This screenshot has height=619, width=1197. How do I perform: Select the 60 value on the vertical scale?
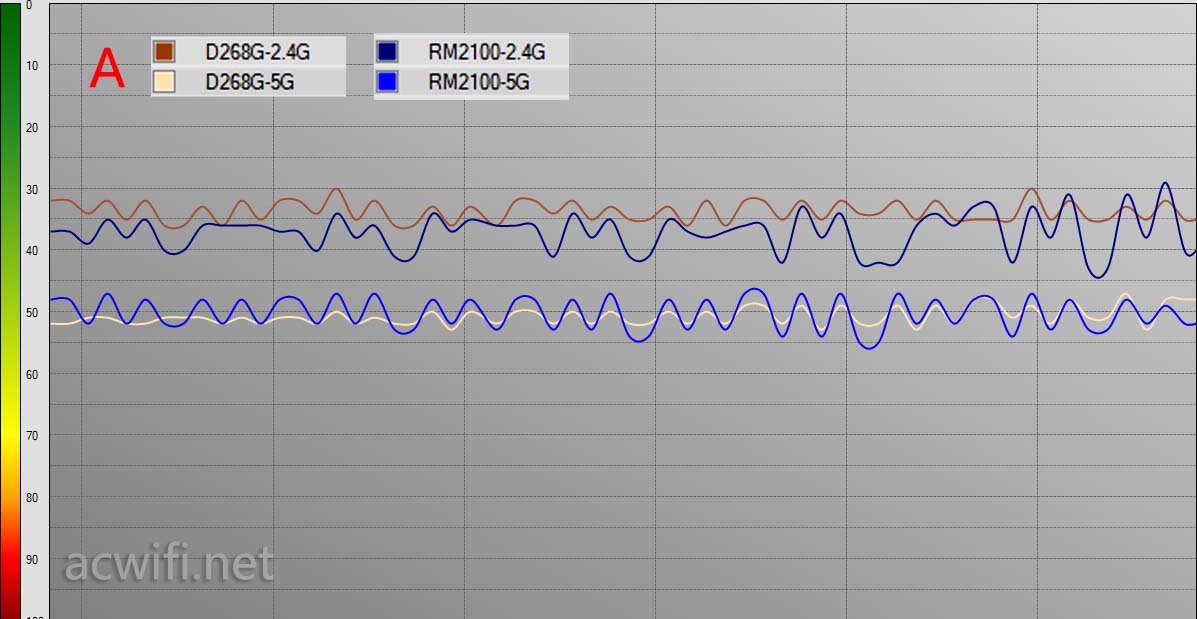31,375
